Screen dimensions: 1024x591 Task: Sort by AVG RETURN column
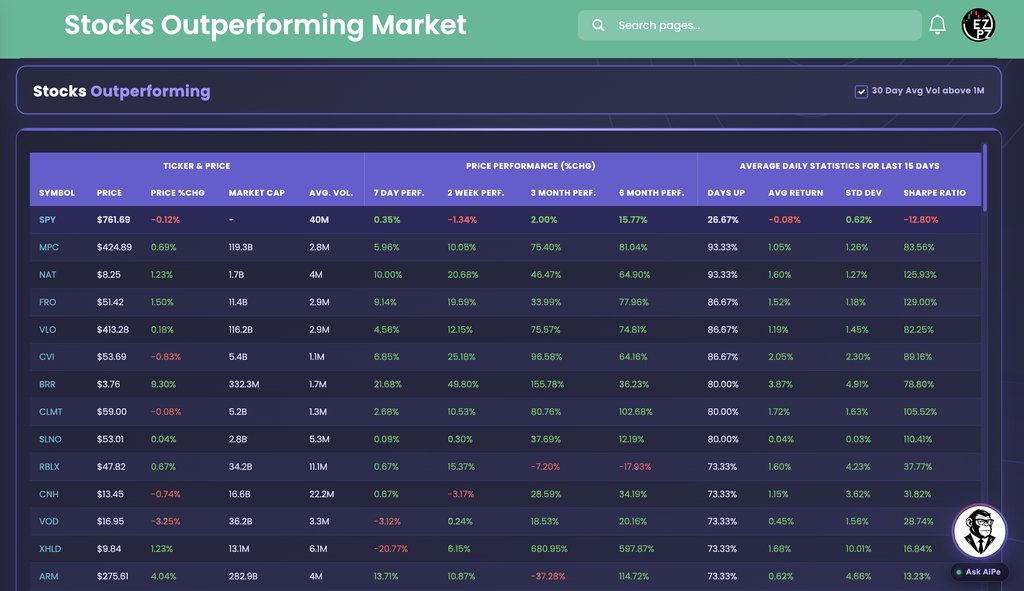click(795, 193)
